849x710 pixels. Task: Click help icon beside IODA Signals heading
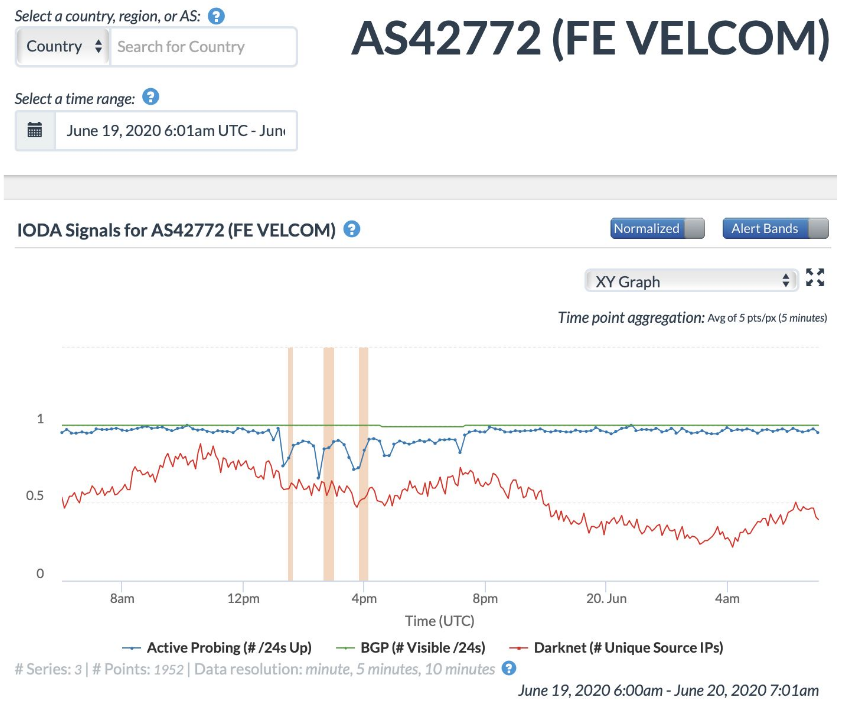(352, 230)
